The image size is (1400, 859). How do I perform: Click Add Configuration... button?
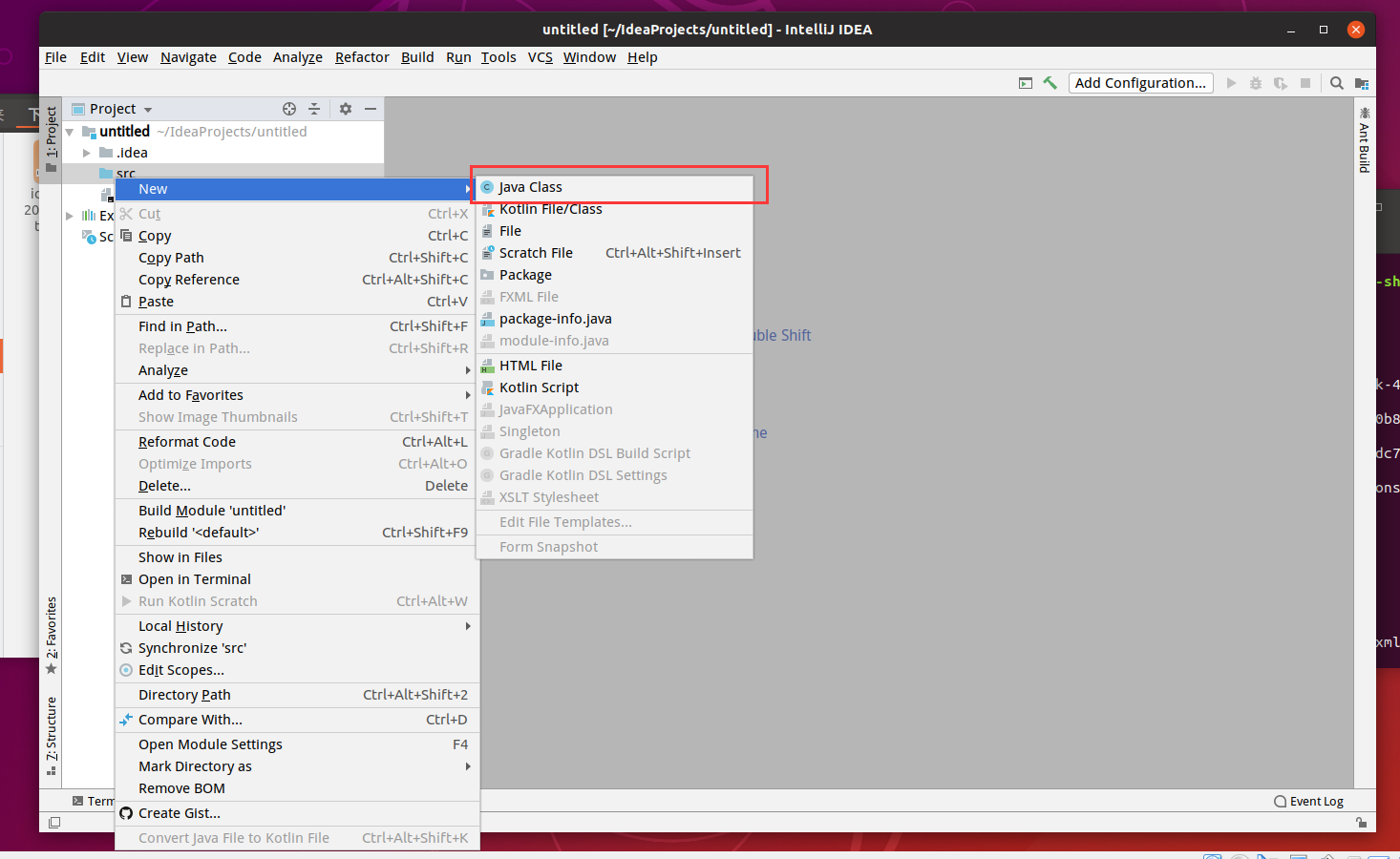pos(1140,83)
